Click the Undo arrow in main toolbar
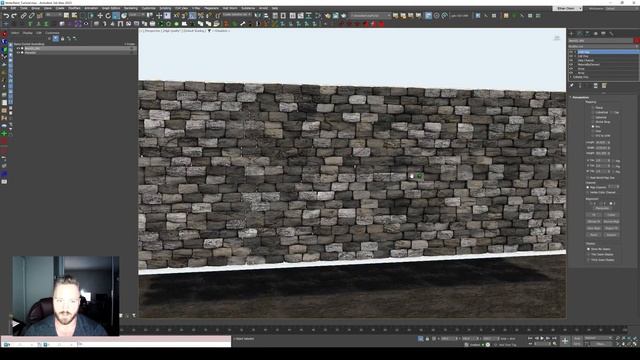This screenshot has height=360, width=640. 6,16
